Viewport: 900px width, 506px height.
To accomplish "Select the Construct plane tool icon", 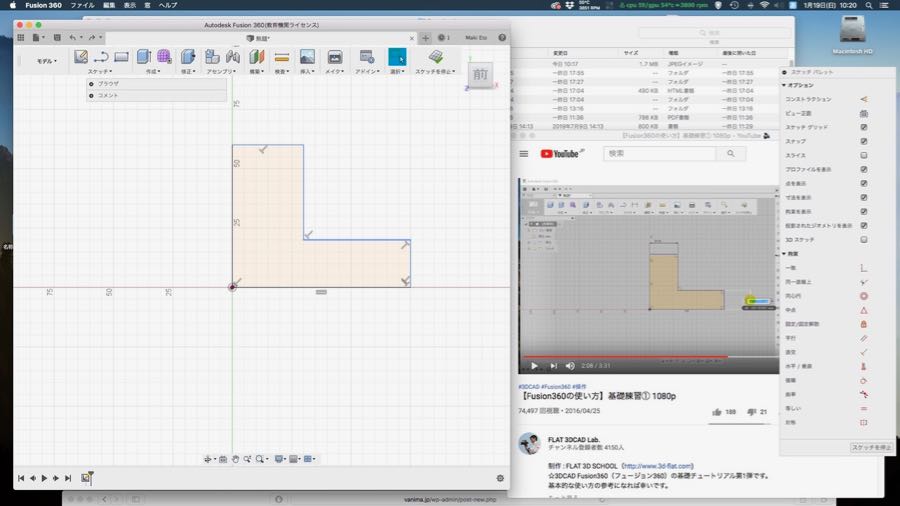I will [x=257, y=56].
